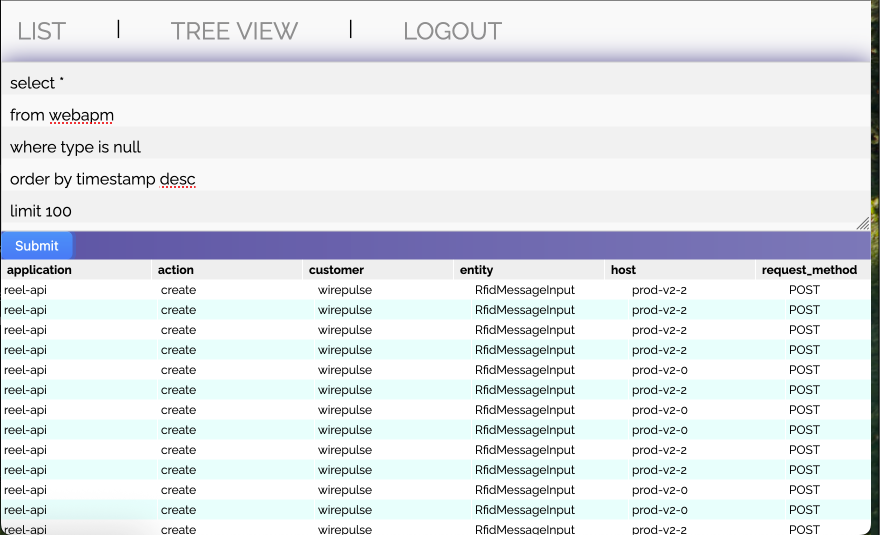Switch to TREE VIEW

coord(234,31)
